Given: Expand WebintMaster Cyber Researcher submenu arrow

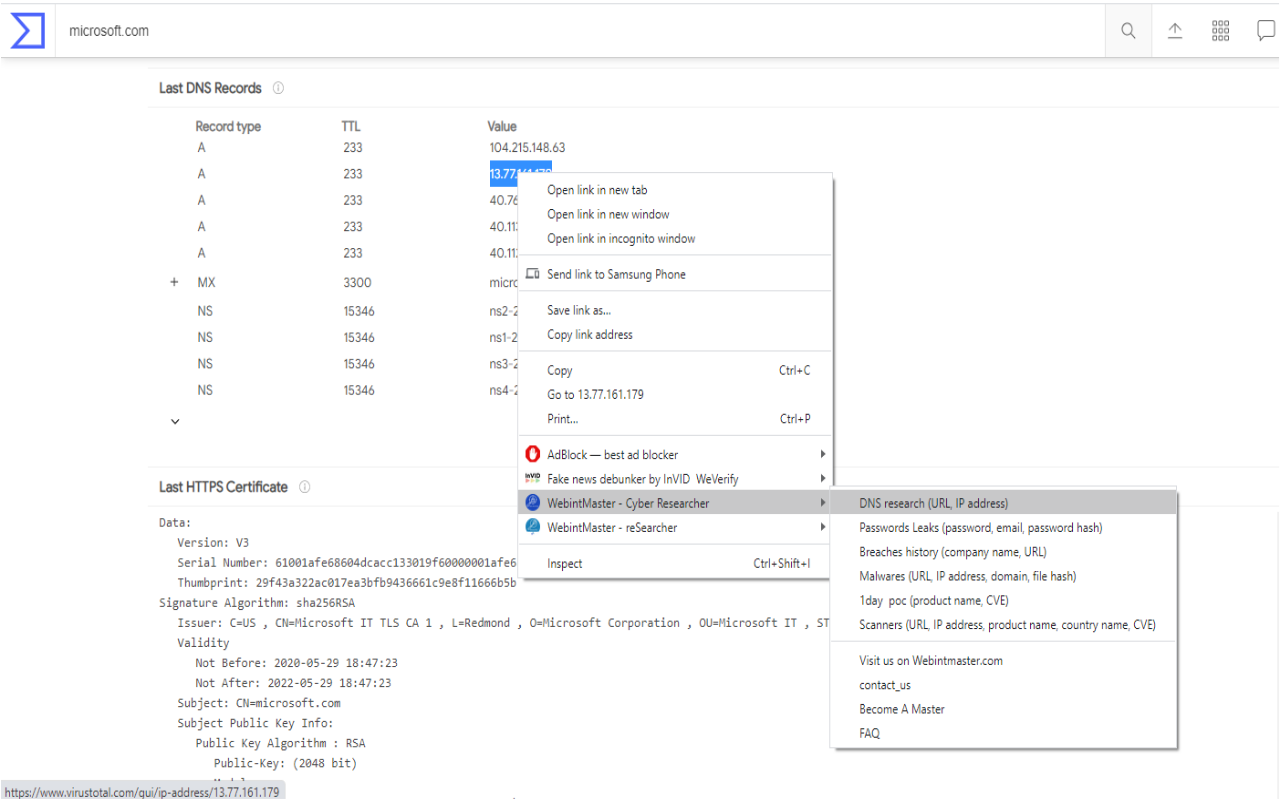Looking at the screenshot, I should [x=823, y=503].
